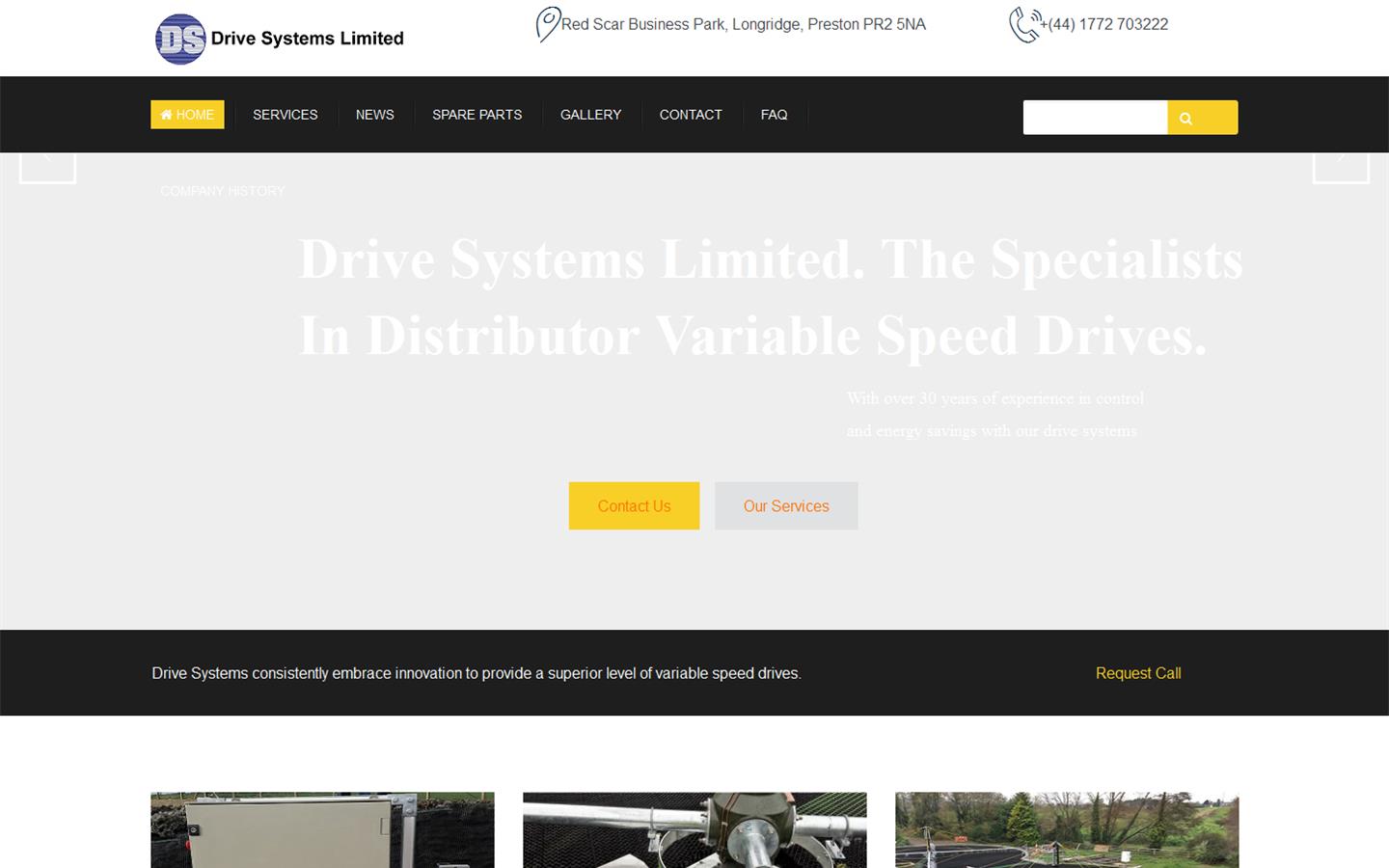Open the SPARE PARTS menu item
The width and height of the screenshot is (1389, 868).
click(477, 115)
